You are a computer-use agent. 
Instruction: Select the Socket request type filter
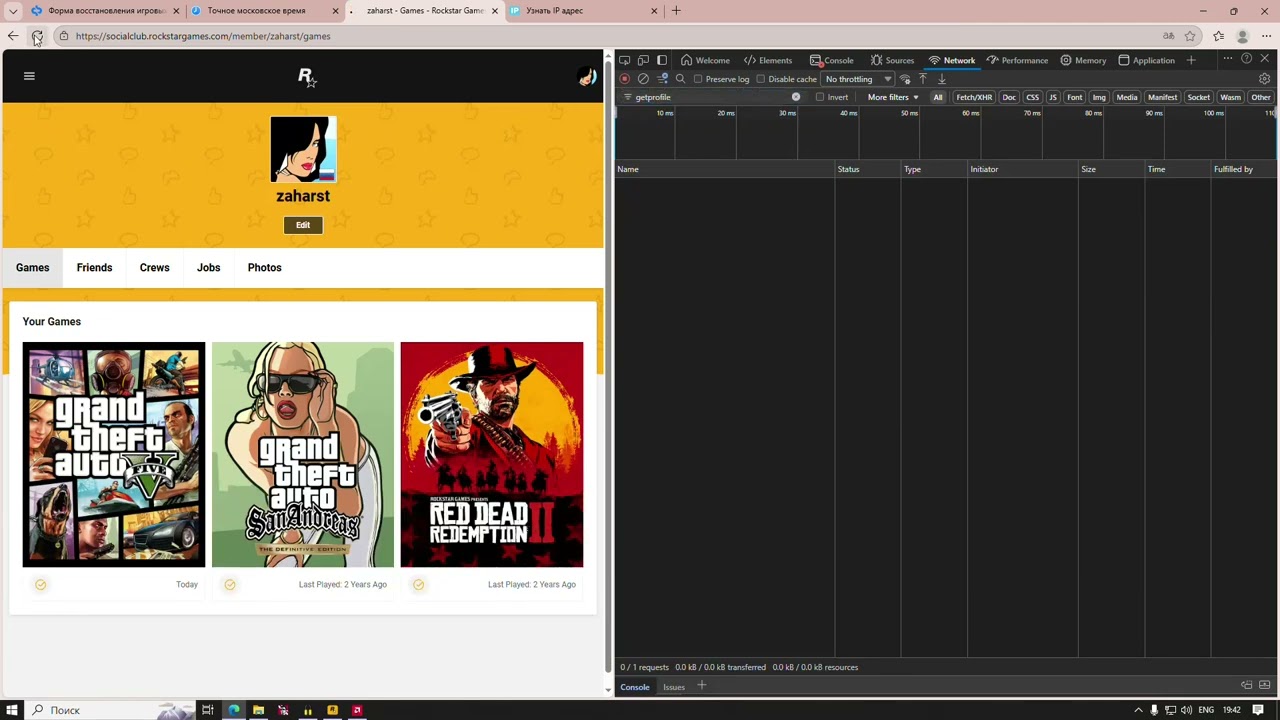1198,97
